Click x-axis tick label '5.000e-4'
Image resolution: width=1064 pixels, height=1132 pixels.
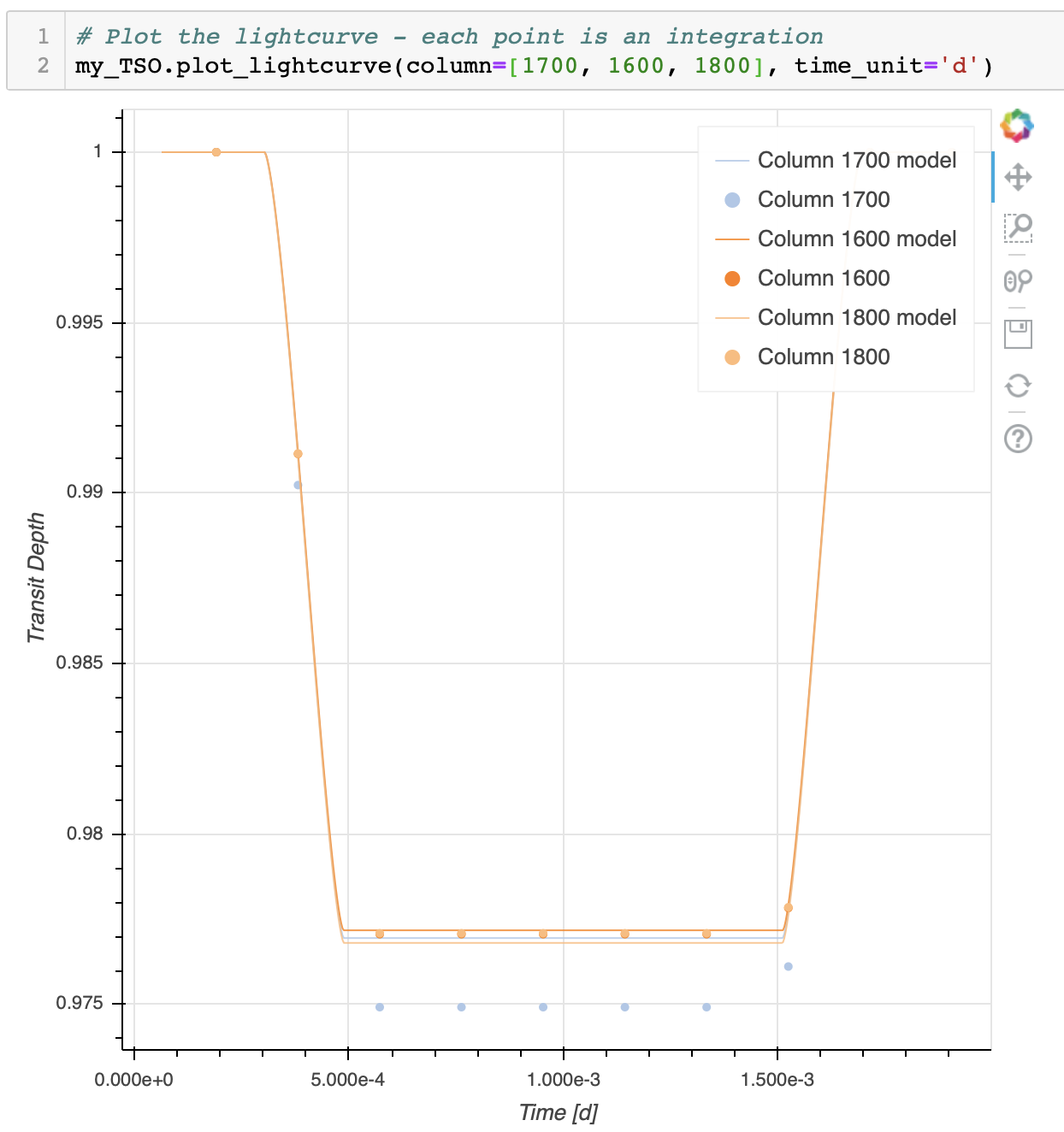348,1080
